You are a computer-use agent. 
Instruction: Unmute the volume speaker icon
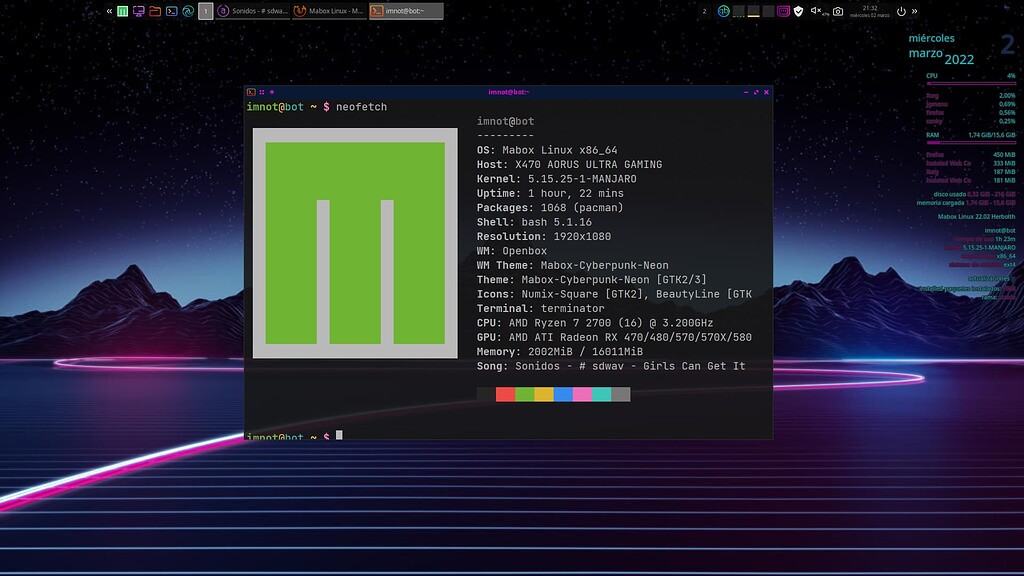point(816,12)
